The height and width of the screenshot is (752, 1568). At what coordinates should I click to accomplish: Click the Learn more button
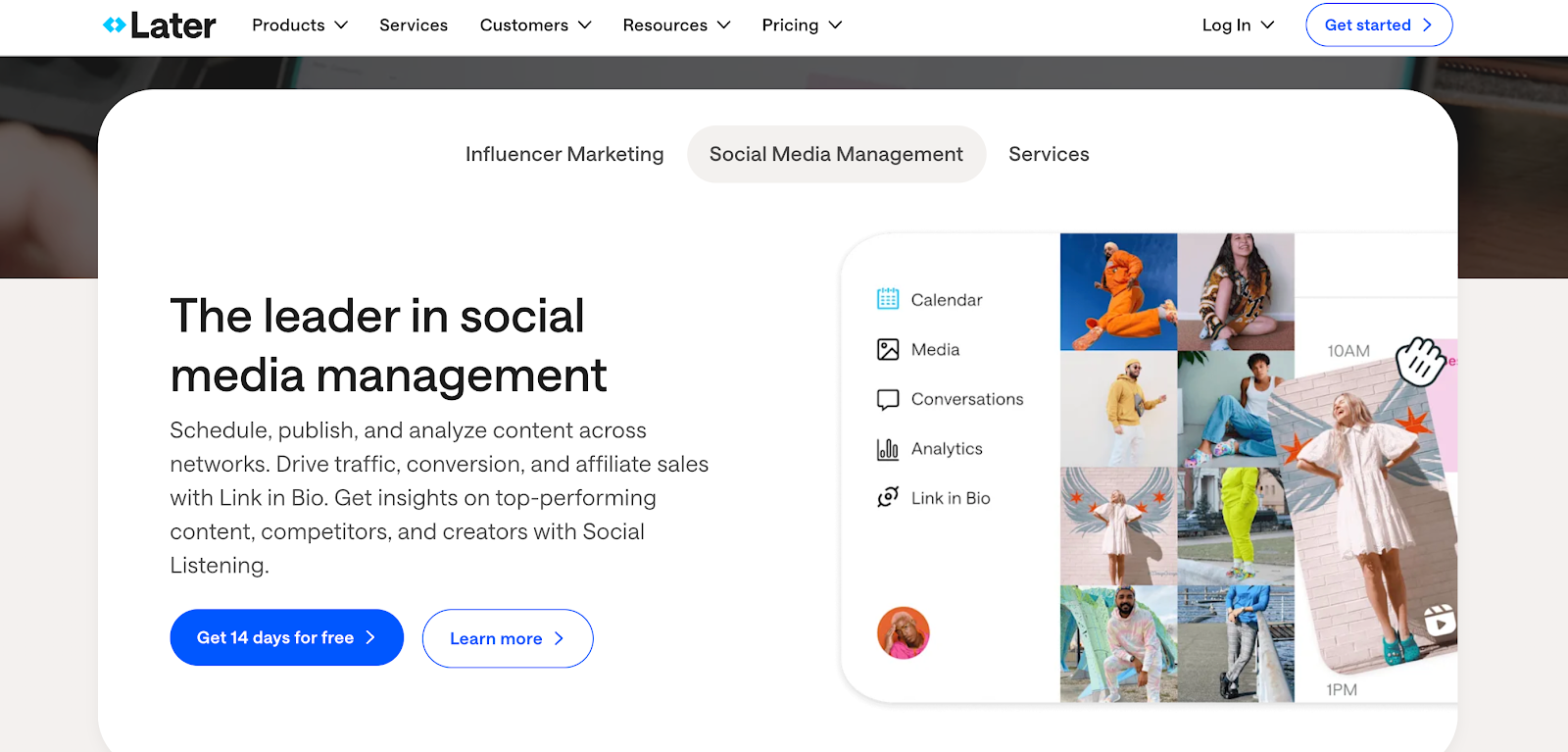click(508, 638)
